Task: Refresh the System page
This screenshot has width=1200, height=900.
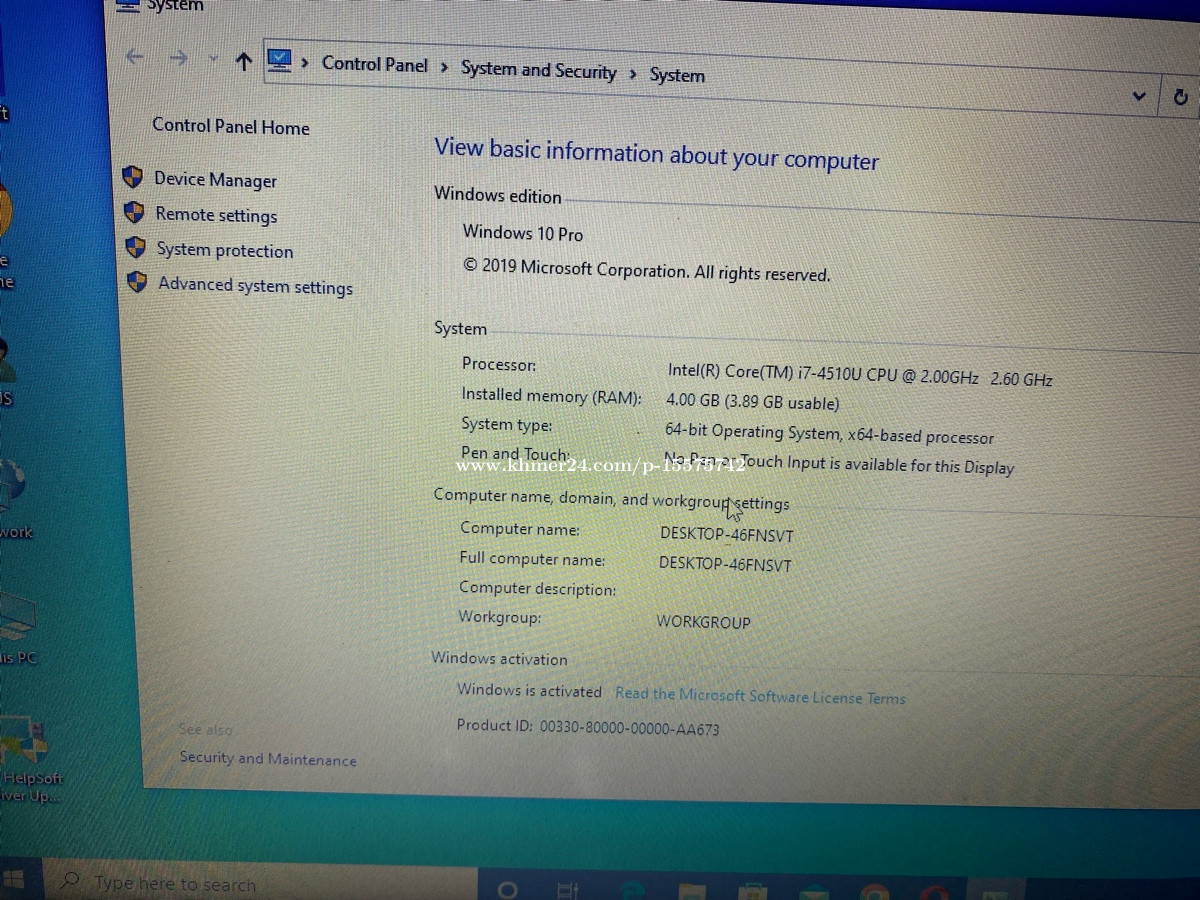Action: [1180, 97]
